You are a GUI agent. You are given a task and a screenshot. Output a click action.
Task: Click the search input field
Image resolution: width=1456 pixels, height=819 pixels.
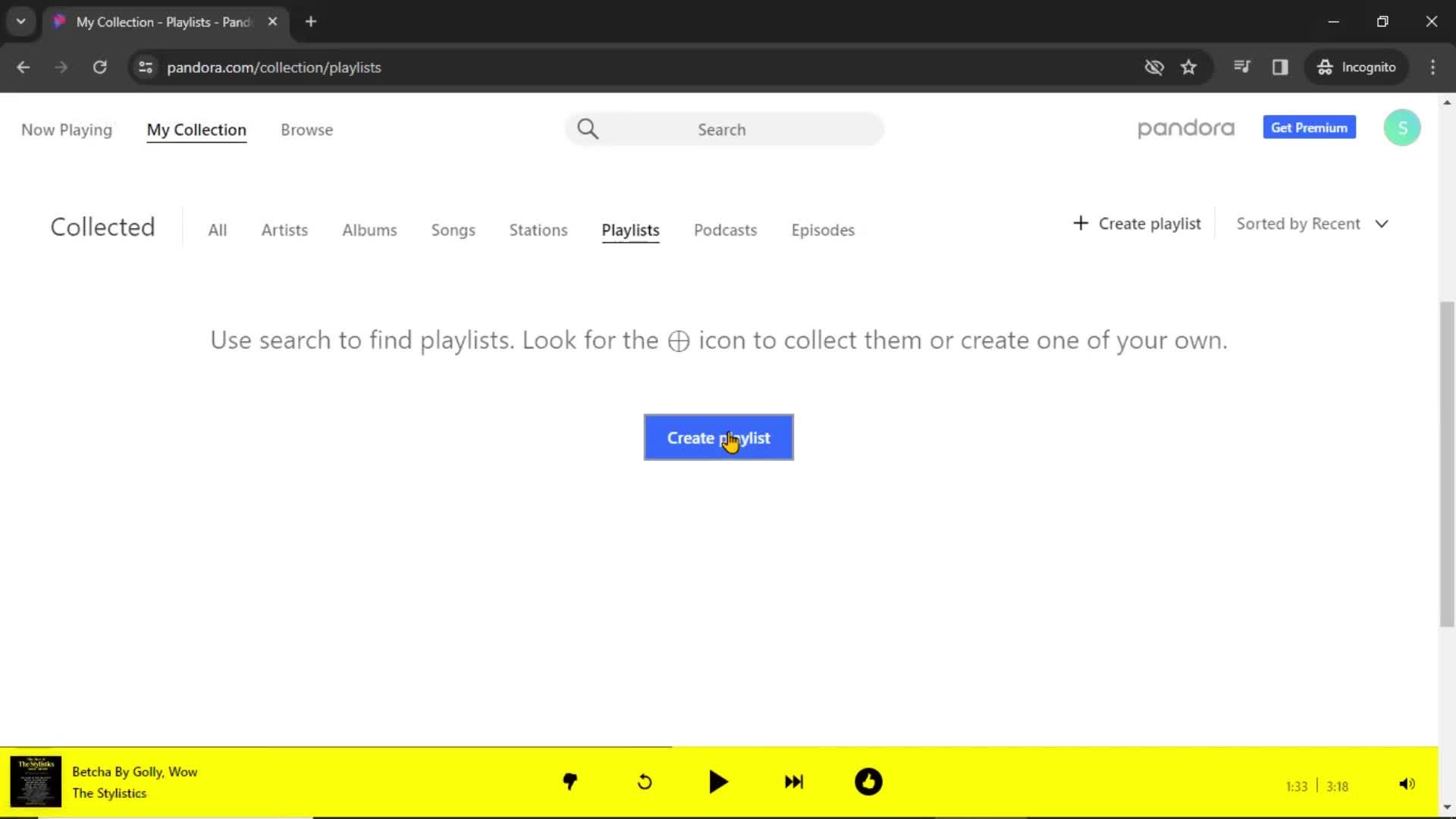click(727, 129)
